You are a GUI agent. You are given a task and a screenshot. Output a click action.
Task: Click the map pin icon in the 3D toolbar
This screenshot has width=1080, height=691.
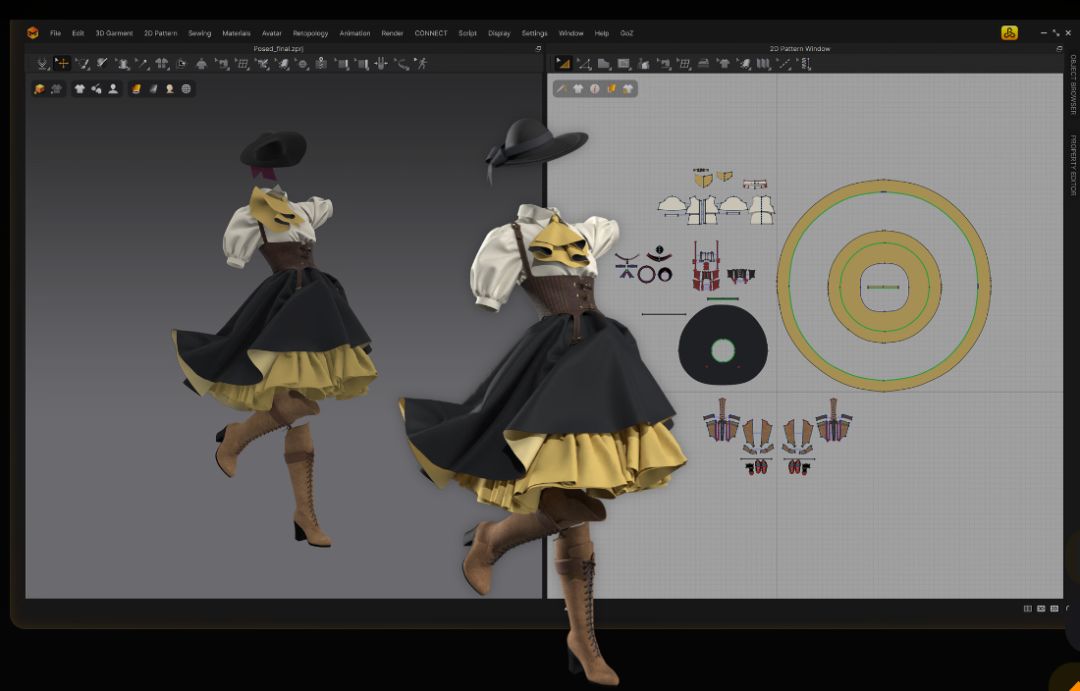coord(321,63)
